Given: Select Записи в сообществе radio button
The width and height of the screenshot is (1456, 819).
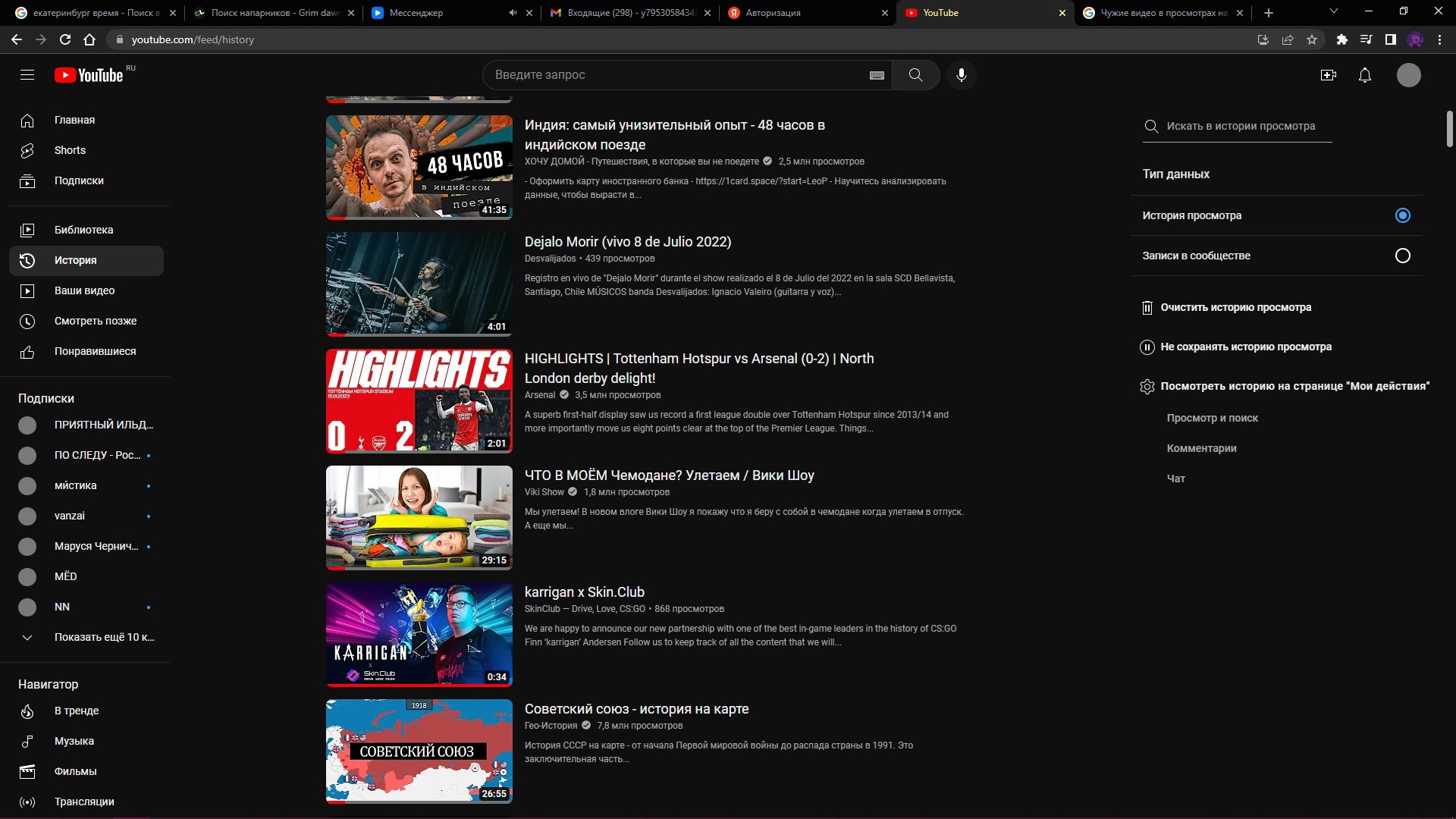Looking at the screenshot, I should tap(1402, 256).
